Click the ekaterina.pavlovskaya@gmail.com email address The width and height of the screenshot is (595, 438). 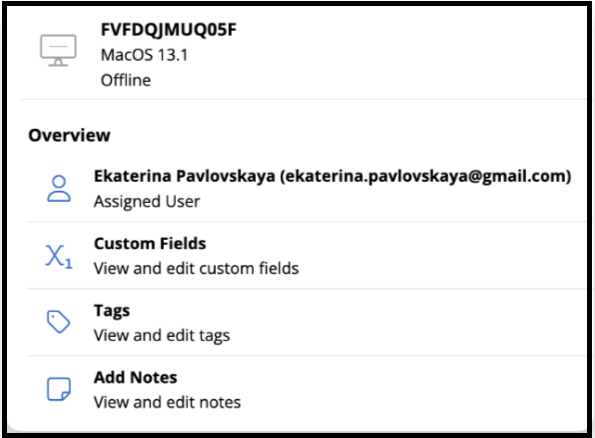pyautogui.click(x=425, y=176)
